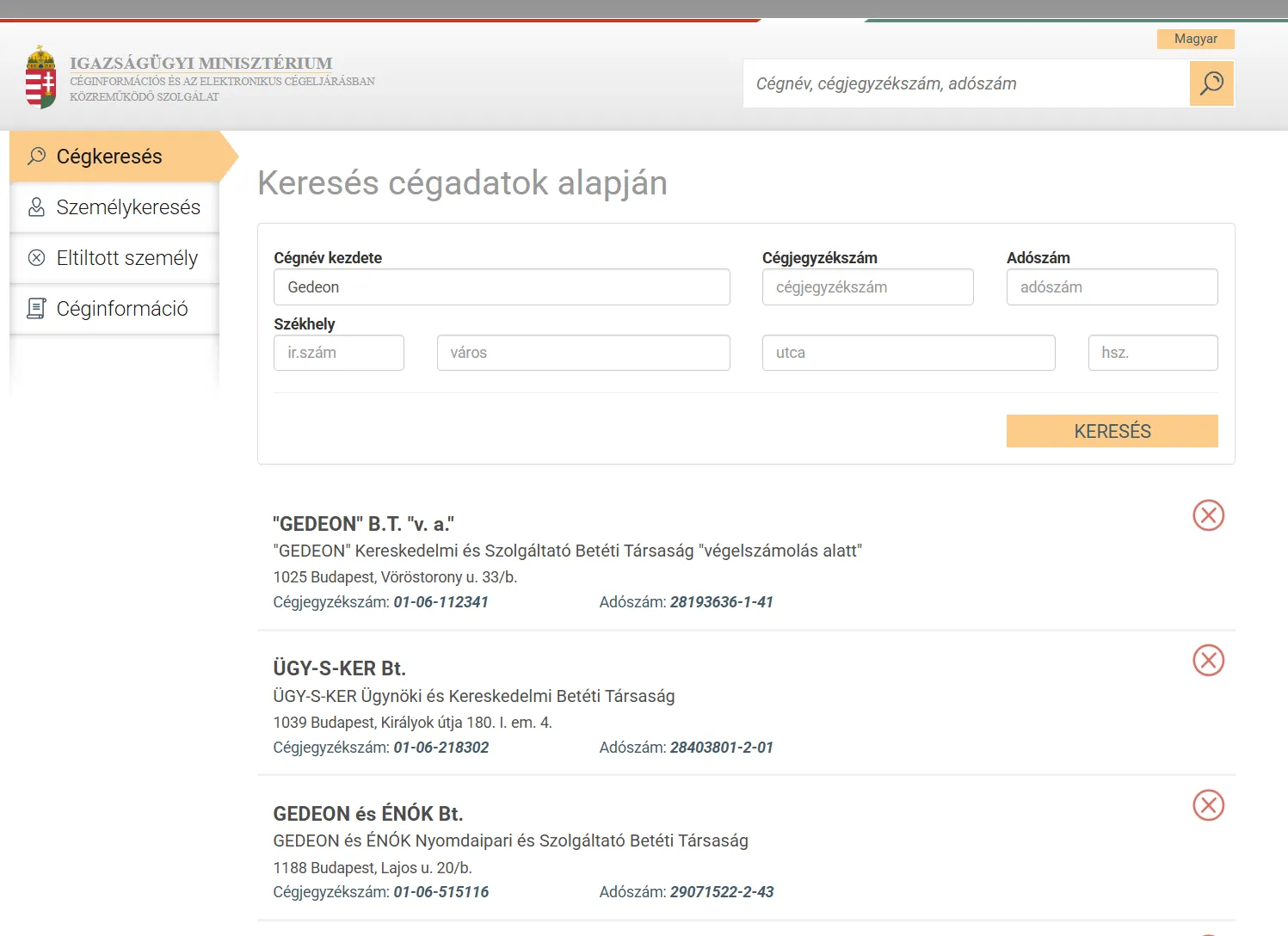The width and height of the screenshot is (1288, 936).
Task: Select tax number 29071522-2-43
Action: [x=722, y=892]
